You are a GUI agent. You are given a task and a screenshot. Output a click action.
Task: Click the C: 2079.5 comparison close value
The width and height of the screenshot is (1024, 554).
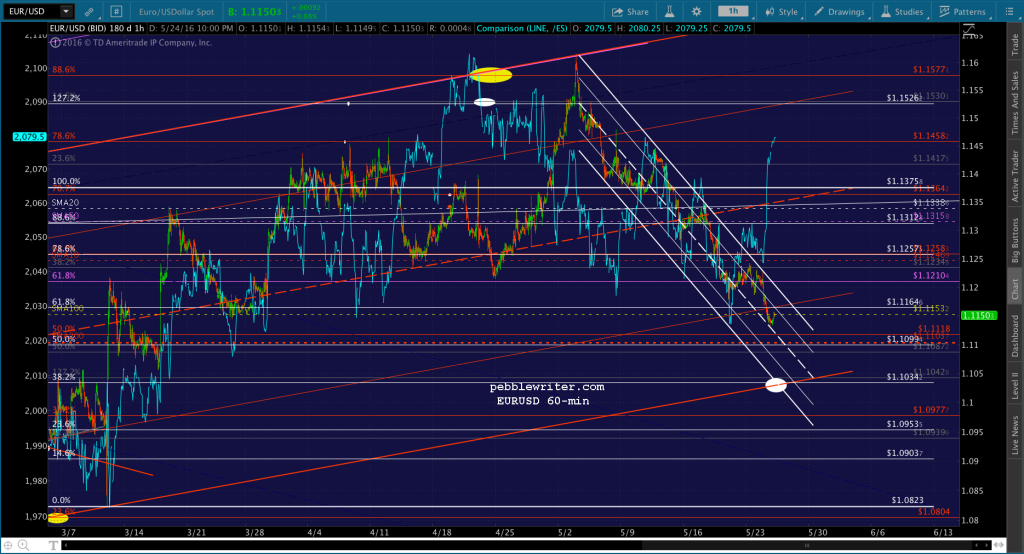(x=733, y=29)
